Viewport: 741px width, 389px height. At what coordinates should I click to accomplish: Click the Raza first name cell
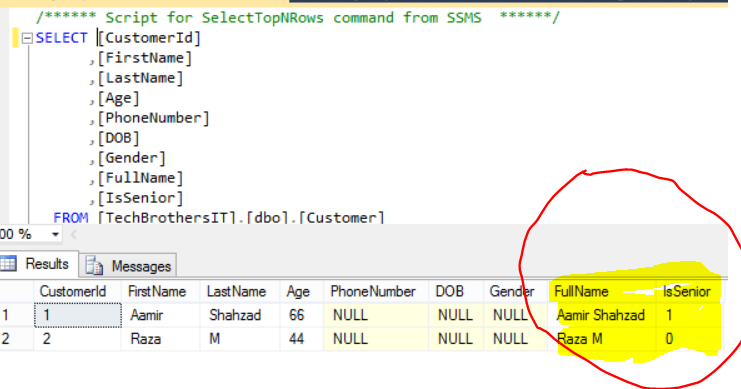click(x=161, y=338)
